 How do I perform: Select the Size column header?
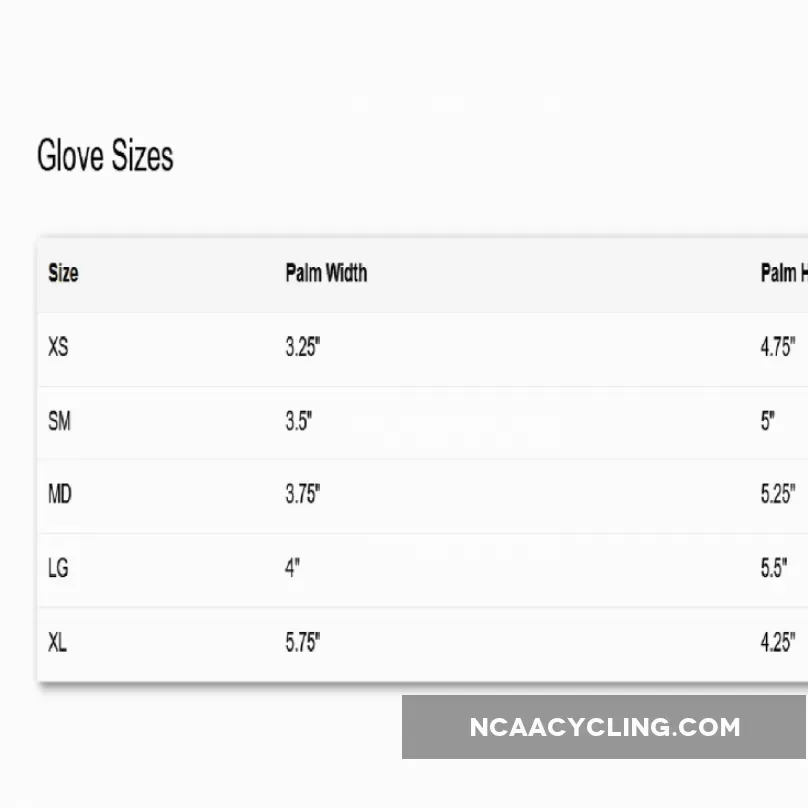click(x=63, y=273)
